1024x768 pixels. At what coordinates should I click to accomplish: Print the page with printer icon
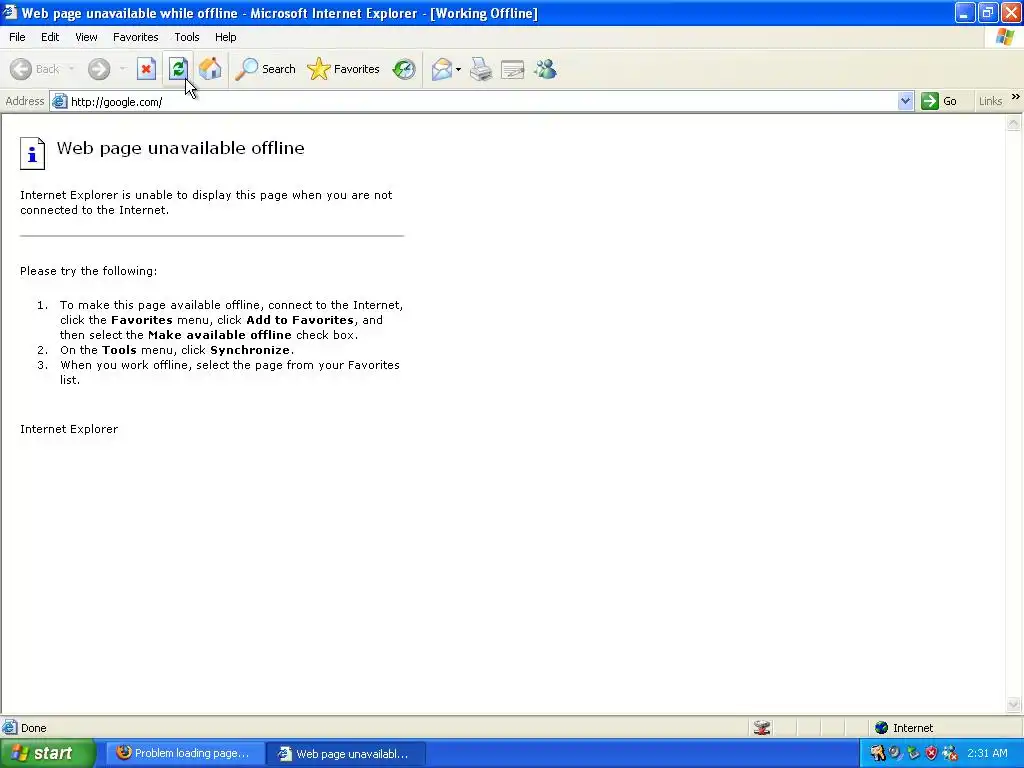481,69
